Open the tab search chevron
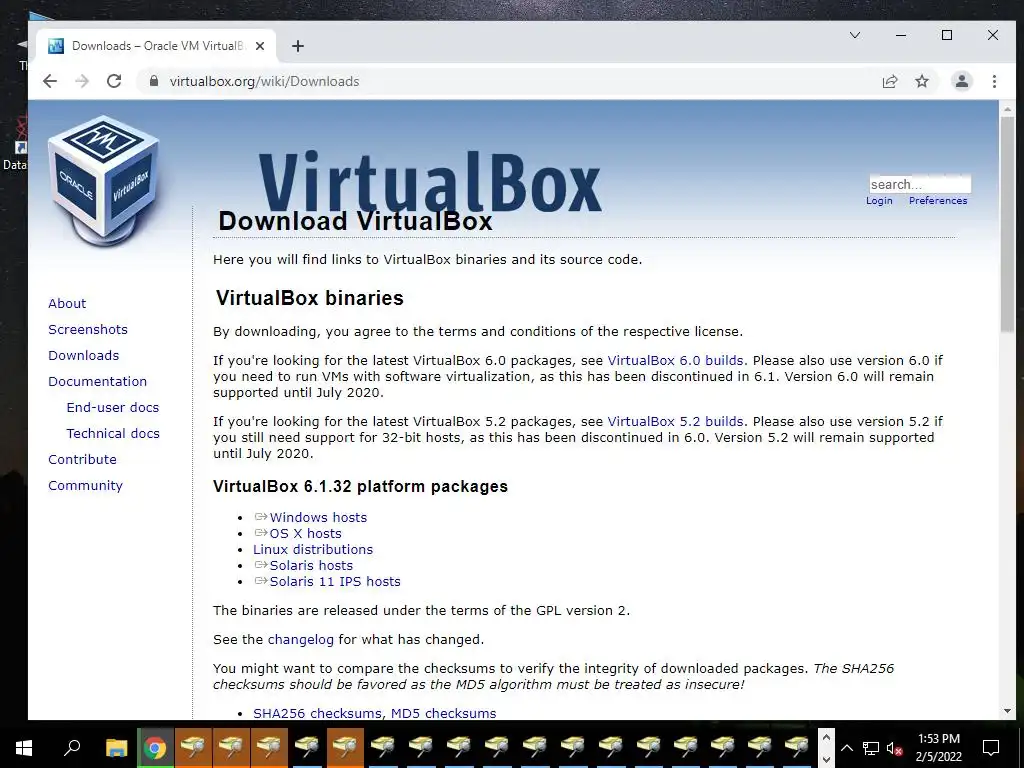 pyautogui.click(x=854, y=35)
